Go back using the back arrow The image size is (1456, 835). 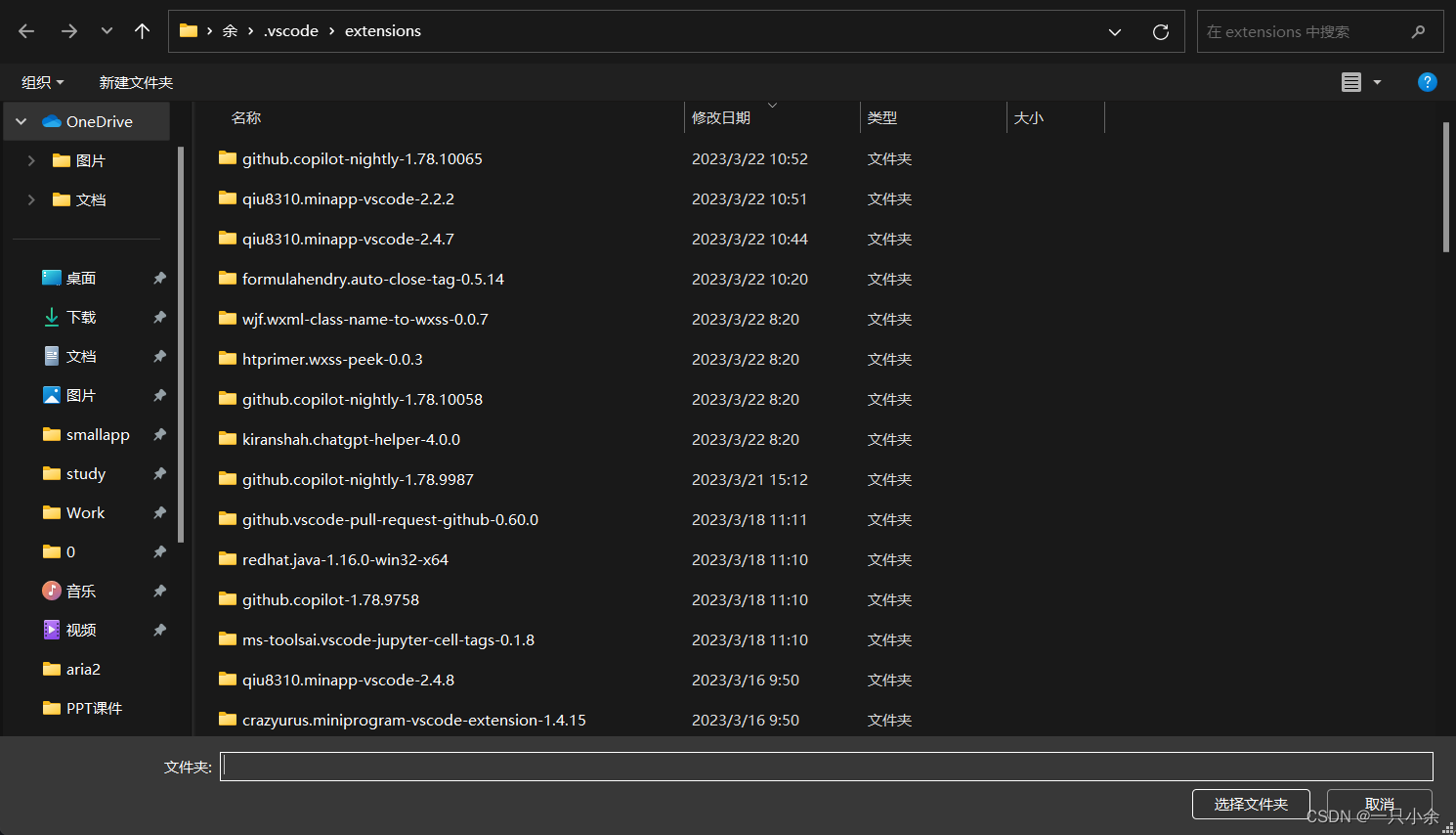point(26,31)
